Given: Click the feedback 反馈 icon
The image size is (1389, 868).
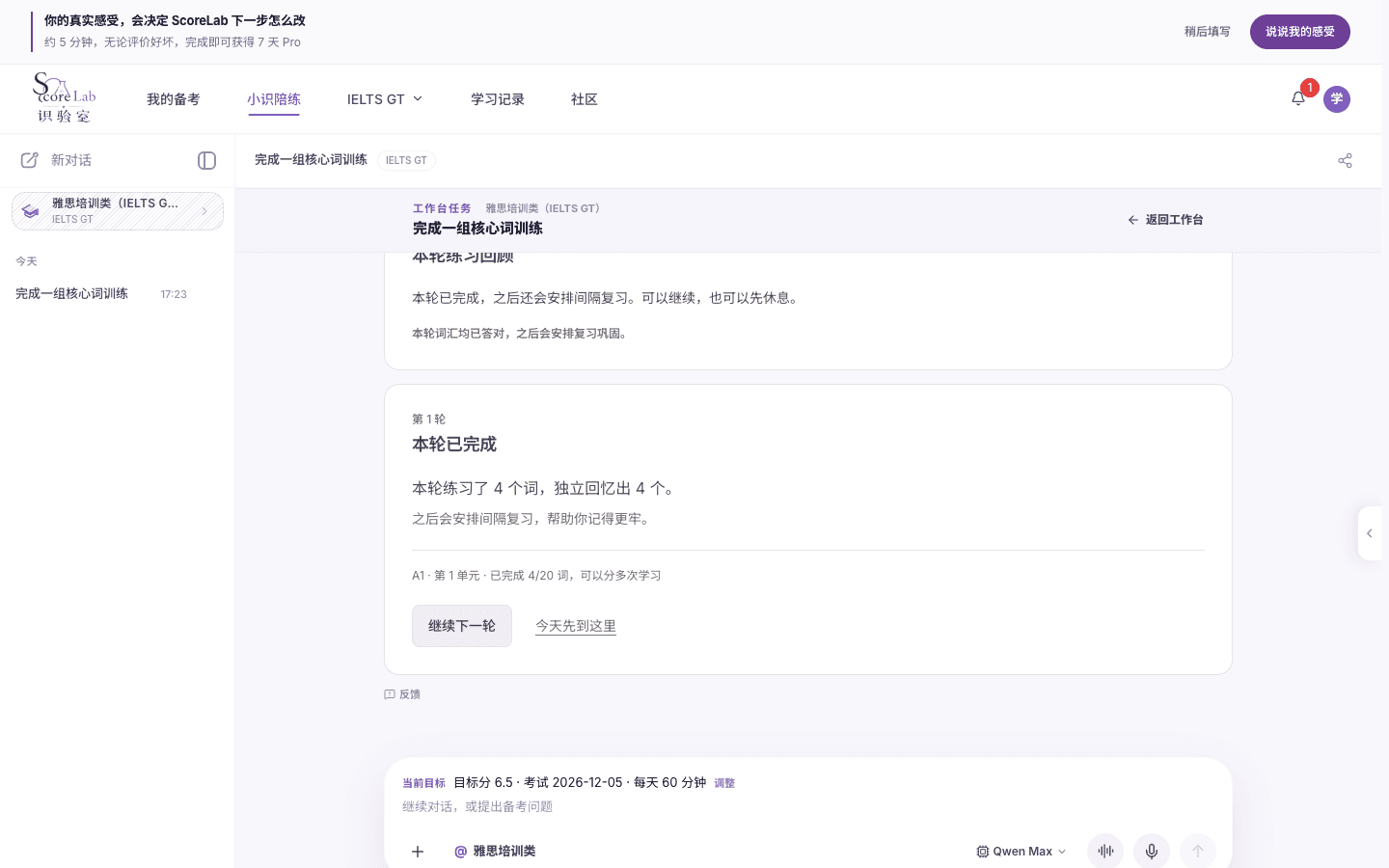Looking at the screenshot, I should click(x=390, y=694).
